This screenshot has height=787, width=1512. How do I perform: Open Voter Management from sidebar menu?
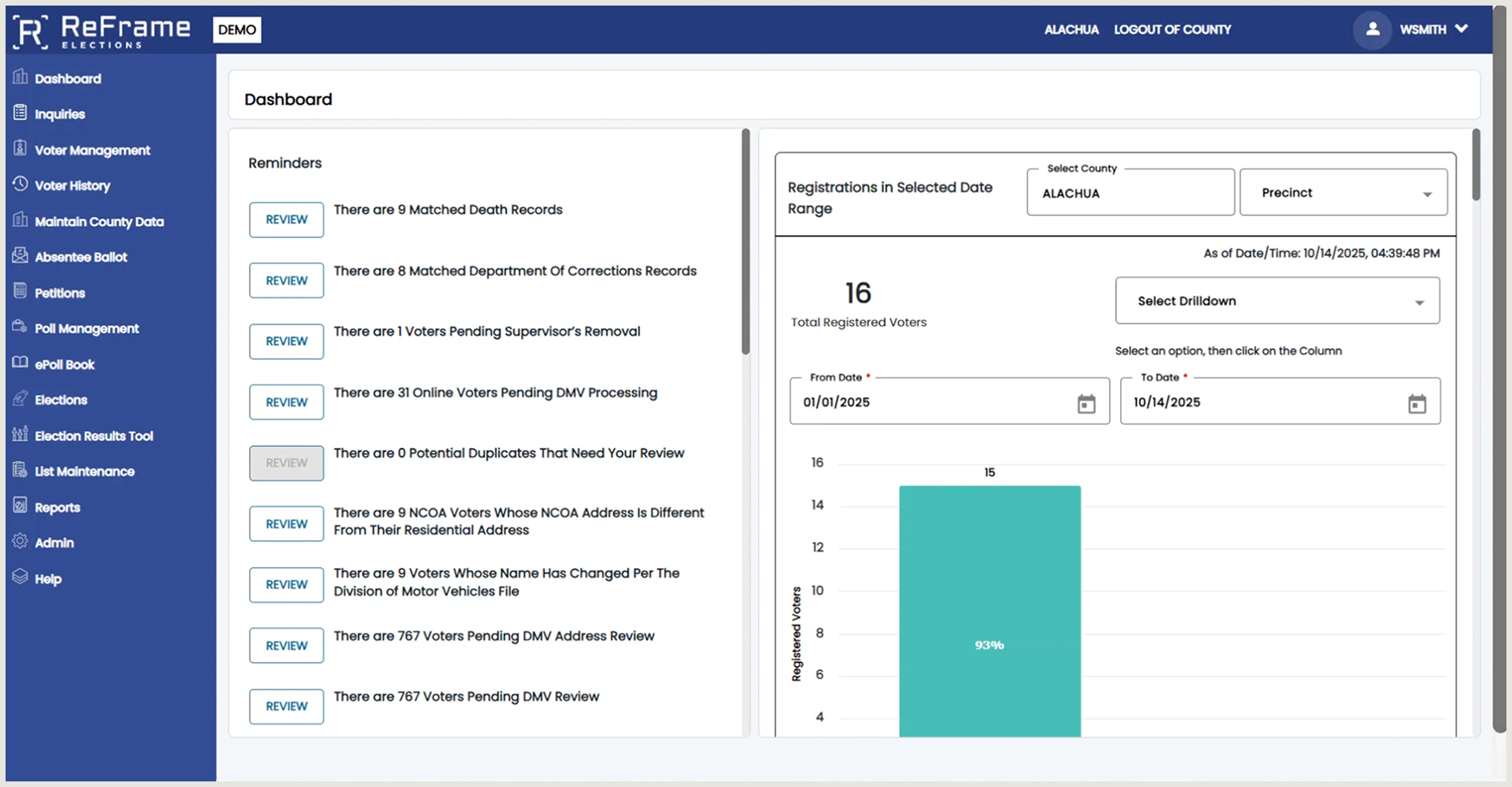[92, 150]
